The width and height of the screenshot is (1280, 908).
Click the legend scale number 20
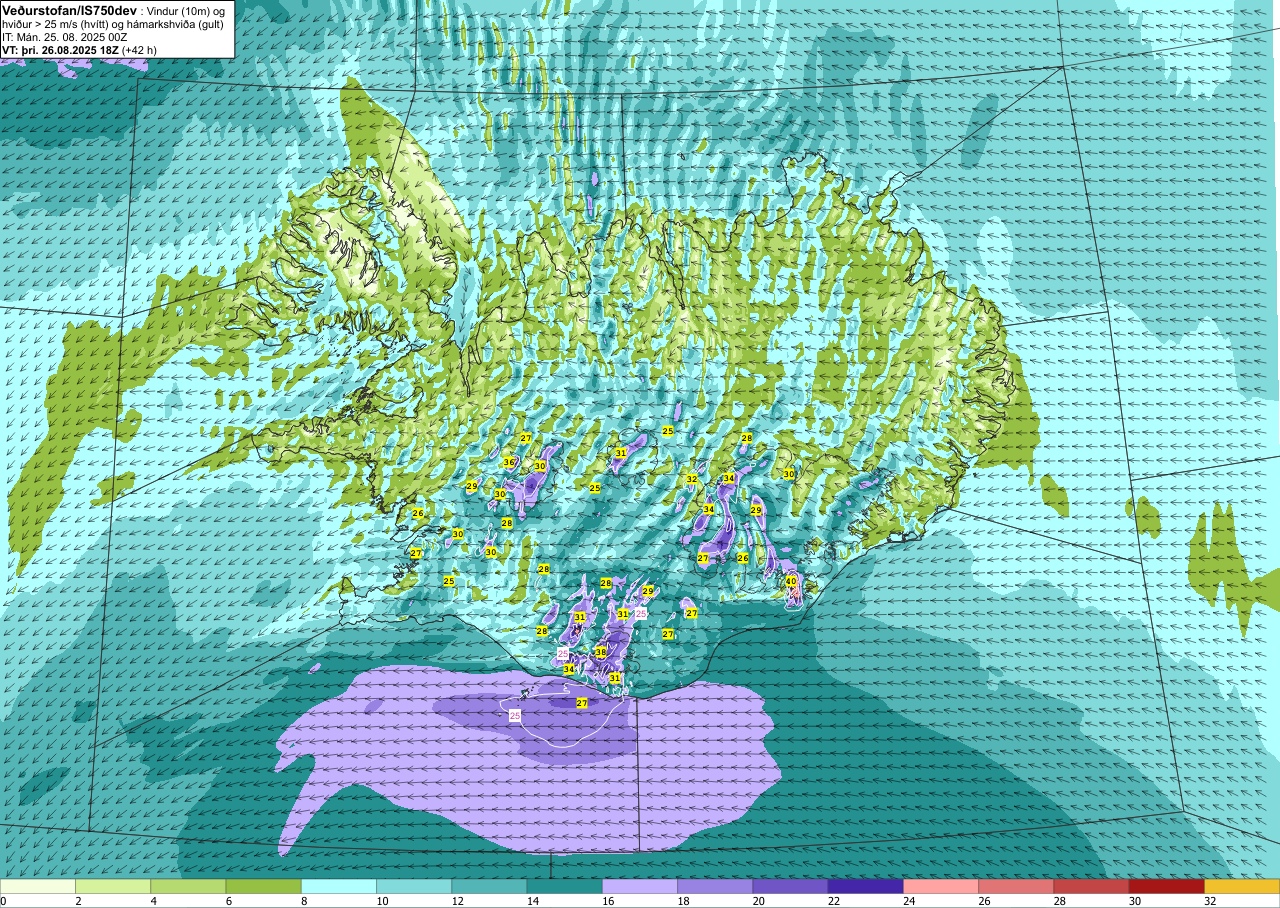pyautogui.click(x=758, y=901)
